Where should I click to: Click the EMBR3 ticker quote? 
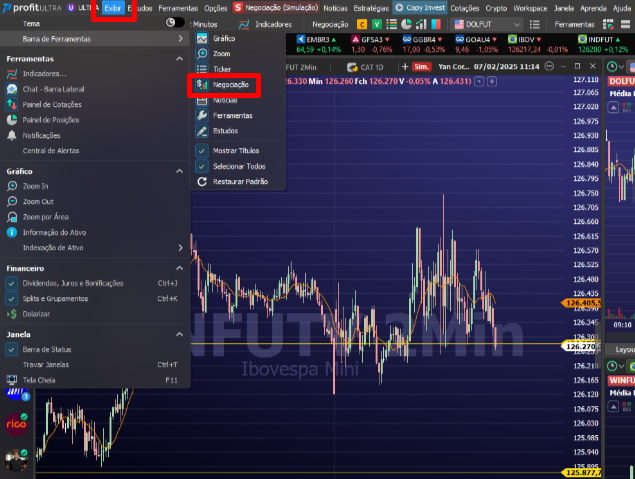(318, 45)
